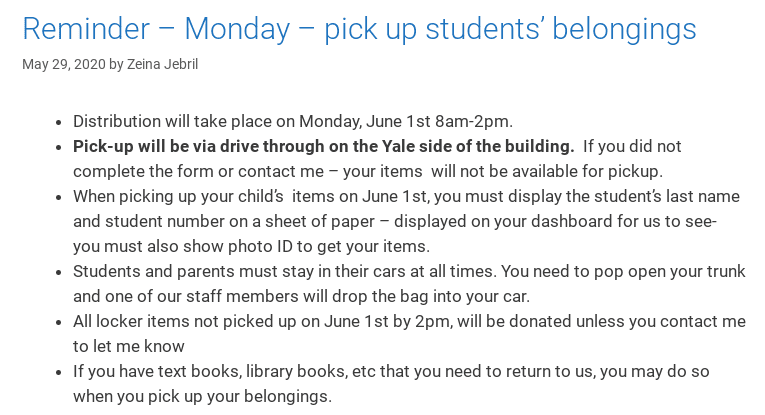Click the line about staff dropping the bag into your car
The height and width of the screenshot is (415, 765).
pos(301,296)
